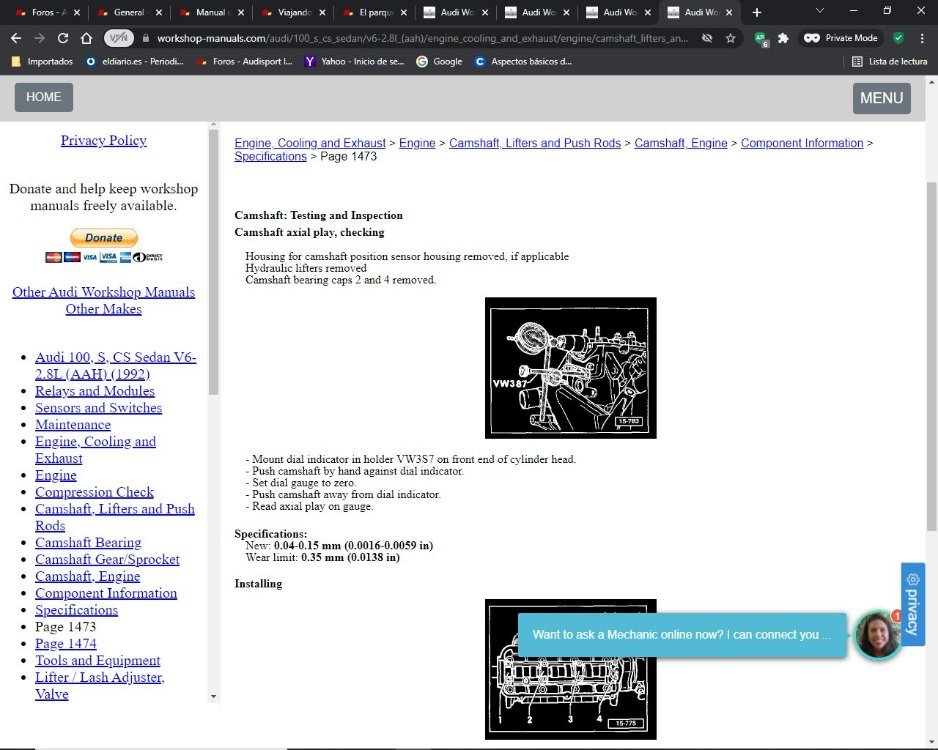Click the sidebar scrollbar thumb

214,262
